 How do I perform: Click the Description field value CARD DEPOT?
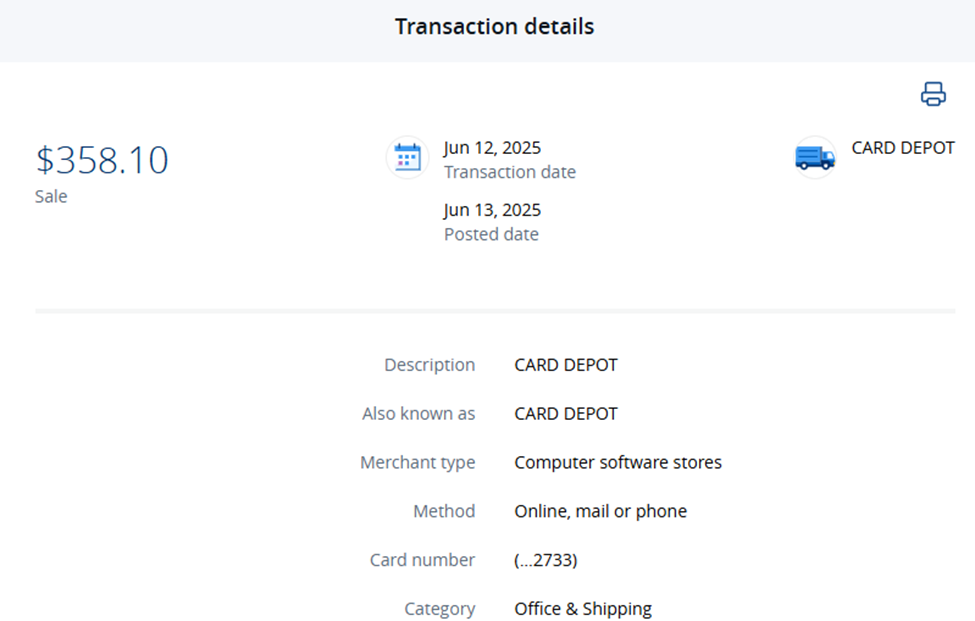[566, 365]
